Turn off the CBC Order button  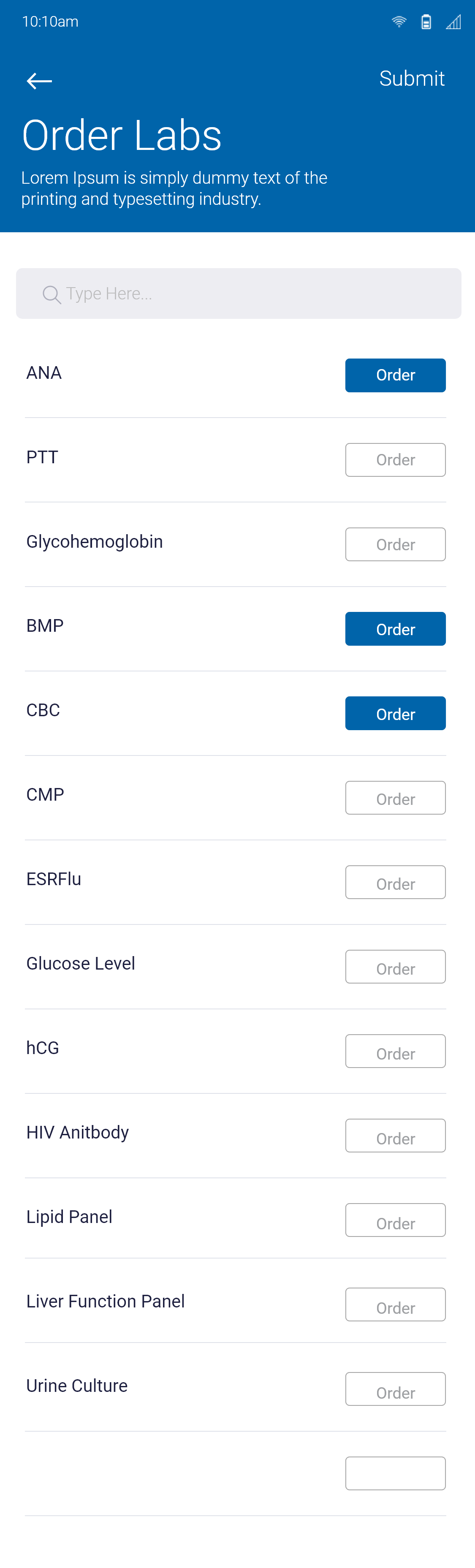395,713
